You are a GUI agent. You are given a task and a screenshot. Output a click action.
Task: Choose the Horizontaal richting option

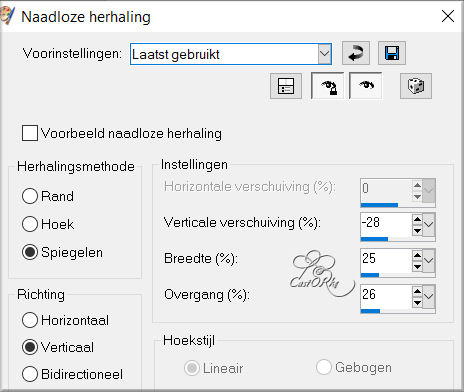tap(30, 320)
